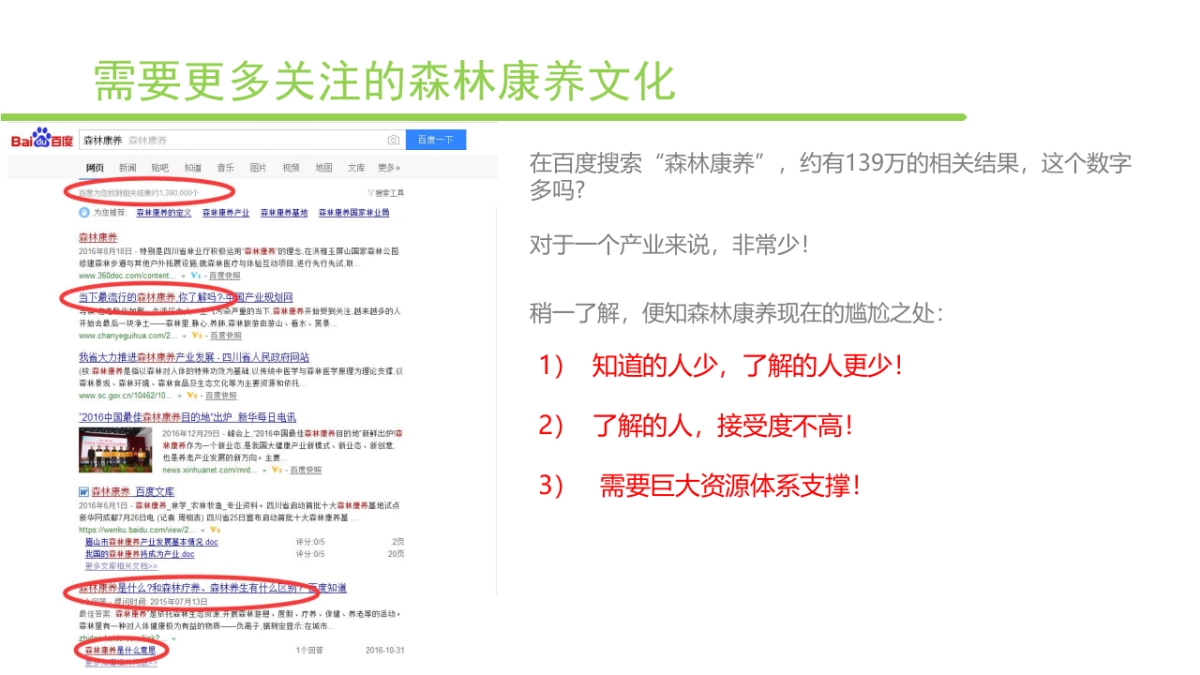
Task: Select the 森林康养的定义 recommended link
Action: 164,212
